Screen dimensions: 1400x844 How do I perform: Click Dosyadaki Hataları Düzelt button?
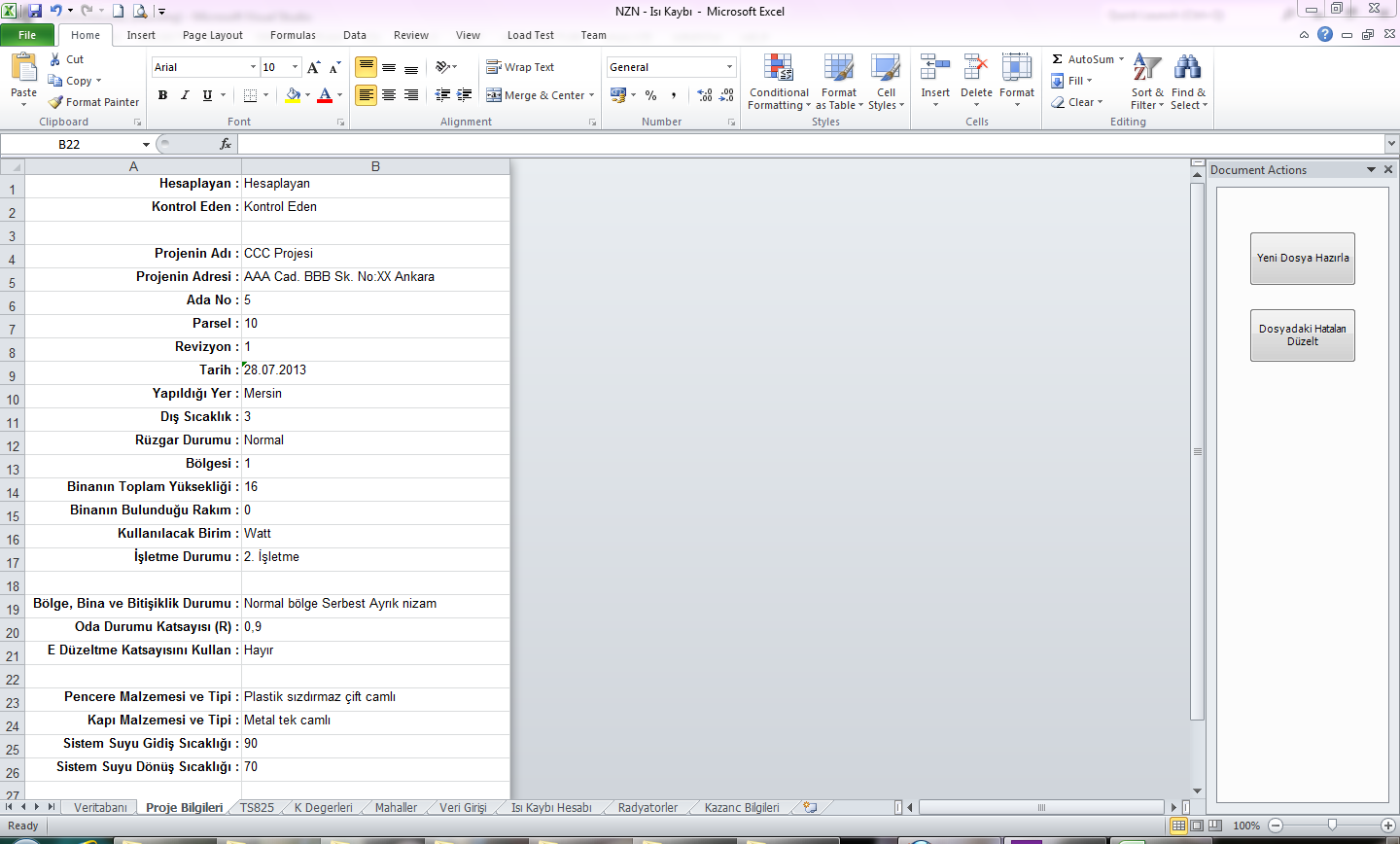point(1302,335)
